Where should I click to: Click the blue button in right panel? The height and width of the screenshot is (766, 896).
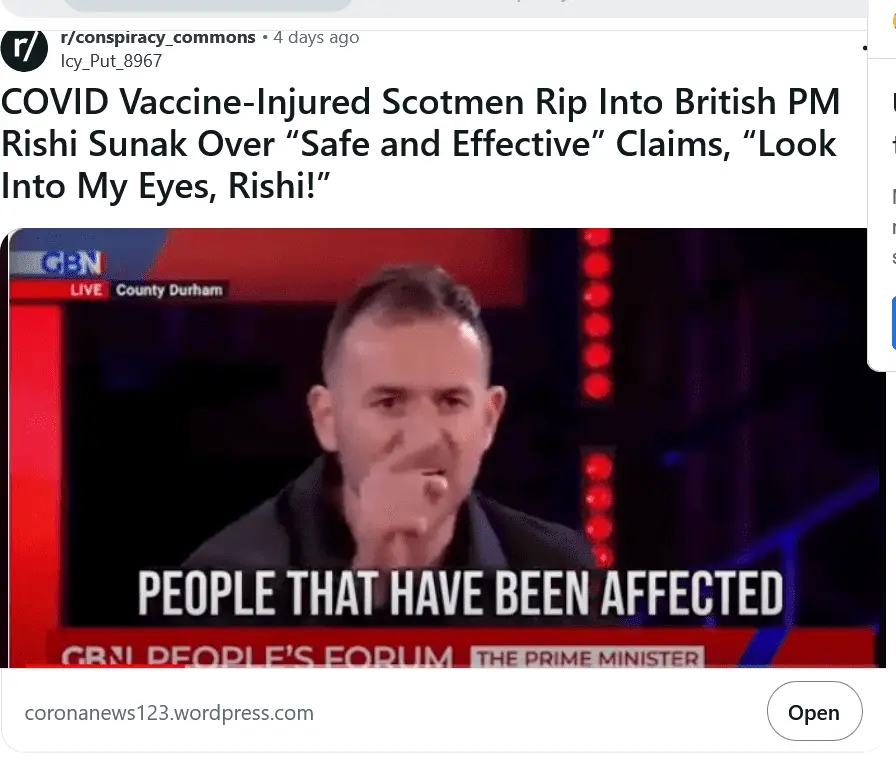click(x=893, y=324)
